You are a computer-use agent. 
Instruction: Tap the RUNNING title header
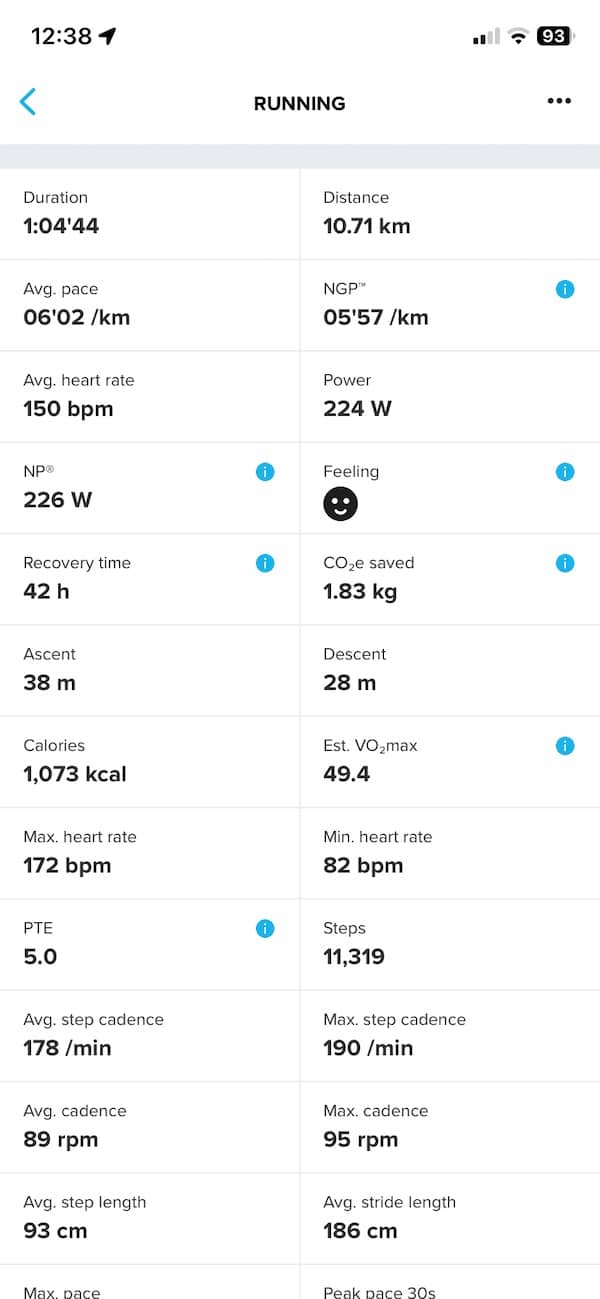click(299, 103)
